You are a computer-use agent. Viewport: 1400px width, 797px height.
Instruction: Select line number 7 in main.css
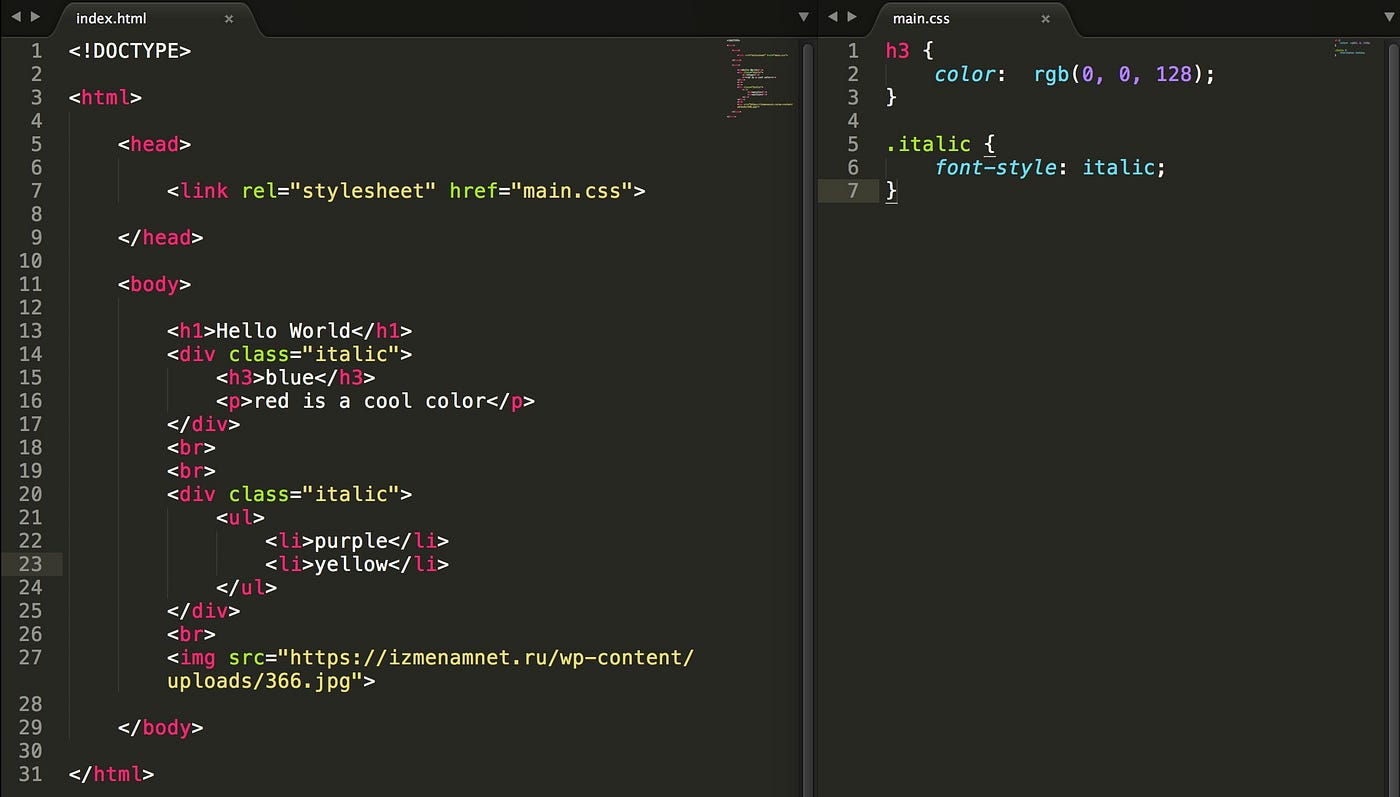coord(851,191)
